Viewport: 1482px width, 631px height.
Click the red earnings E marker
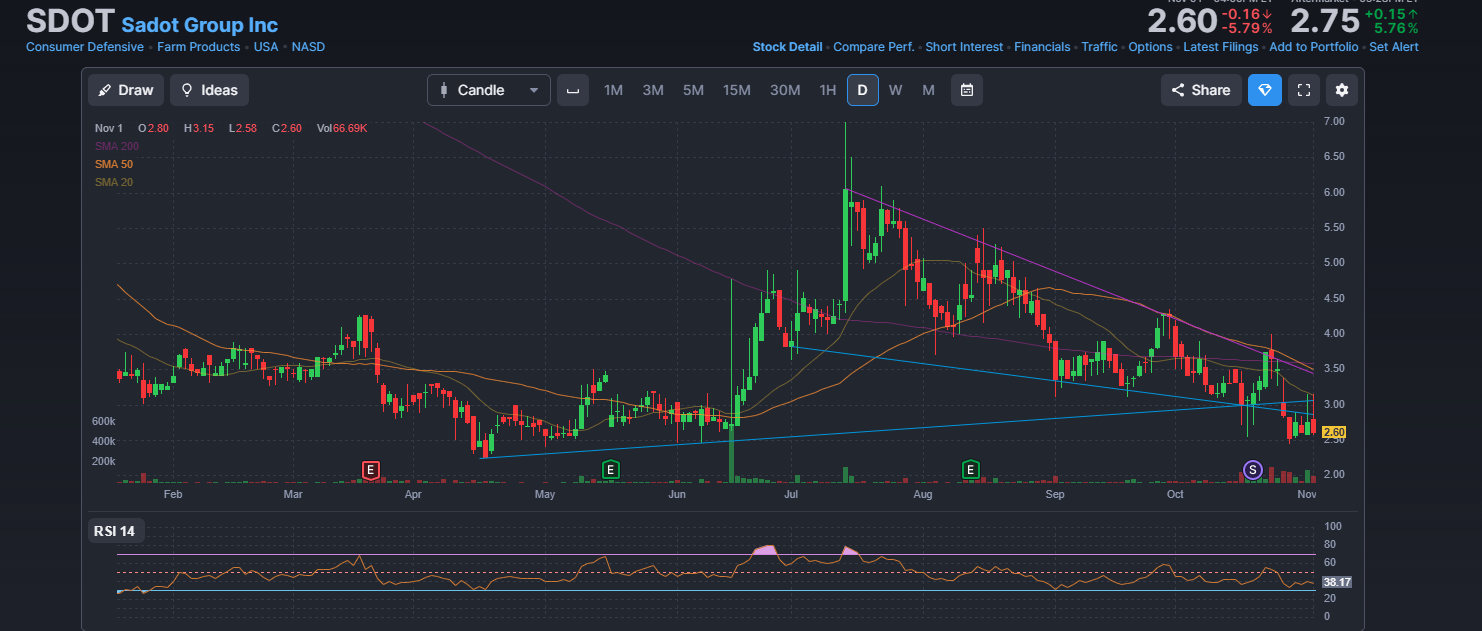coord(371,469)
